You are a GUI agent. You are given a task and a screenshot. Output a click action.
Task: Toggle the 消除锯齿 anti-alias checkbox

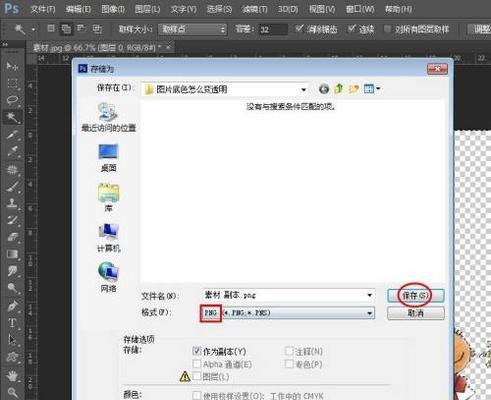point(299,29)
